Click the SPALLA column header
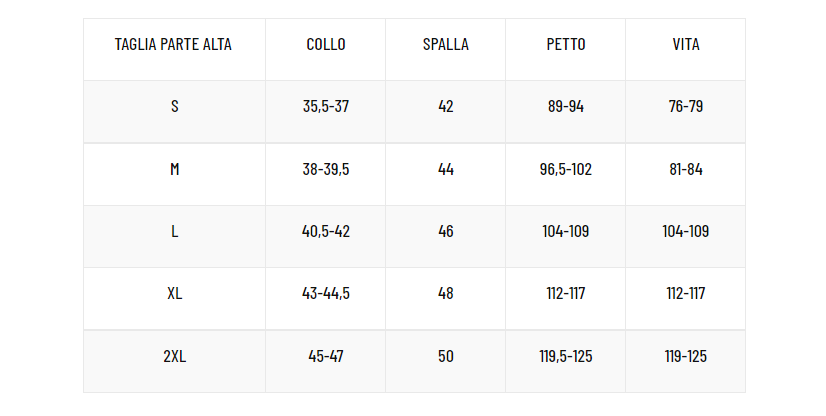The image size is (826, 416). 446,44
